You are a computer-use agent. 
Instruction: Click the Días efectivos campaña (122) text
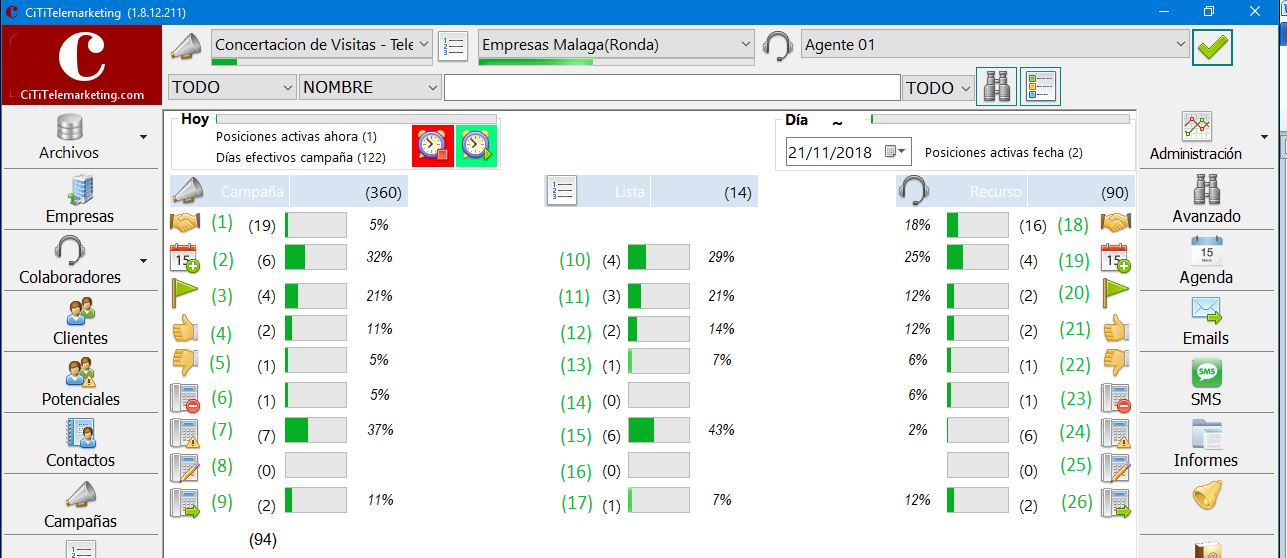tap(301, 157)
